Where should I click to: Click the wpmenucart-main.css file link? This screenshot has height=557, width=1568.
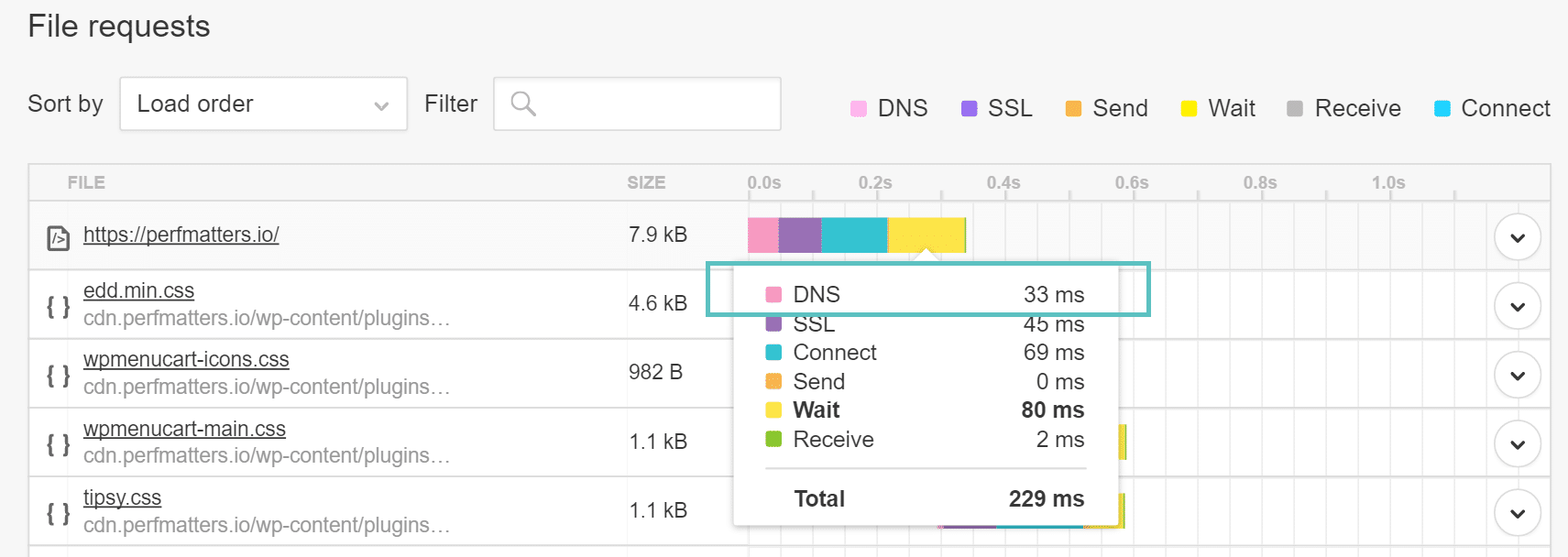[x=185, y=428]
